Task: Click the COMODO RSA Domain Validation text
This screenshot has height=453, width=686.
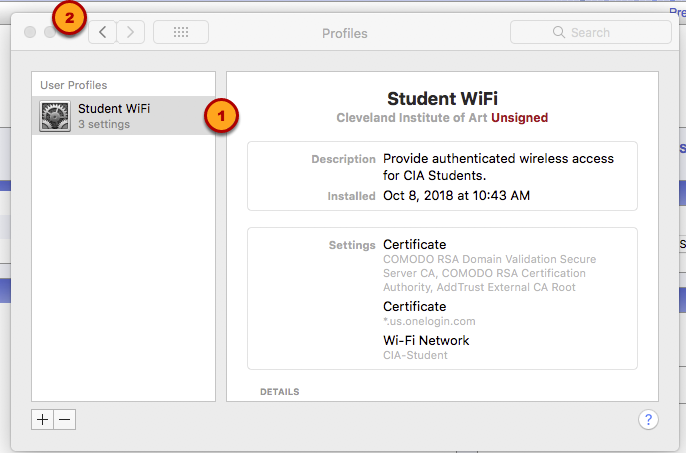Action: pos(490,273)
